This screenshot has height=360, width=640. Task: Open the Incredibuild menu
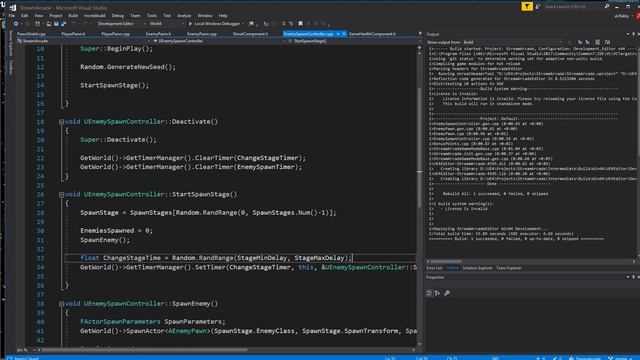[x=95, y=16]
